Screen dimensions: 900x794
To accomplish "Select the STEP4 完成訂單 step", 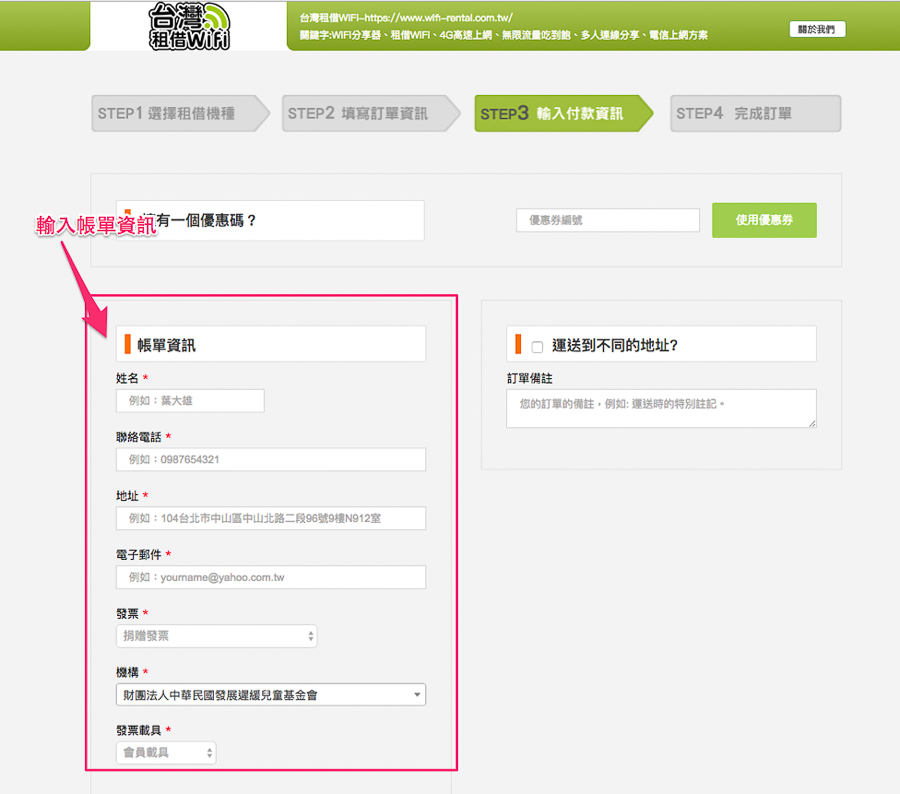I will 755,114.
